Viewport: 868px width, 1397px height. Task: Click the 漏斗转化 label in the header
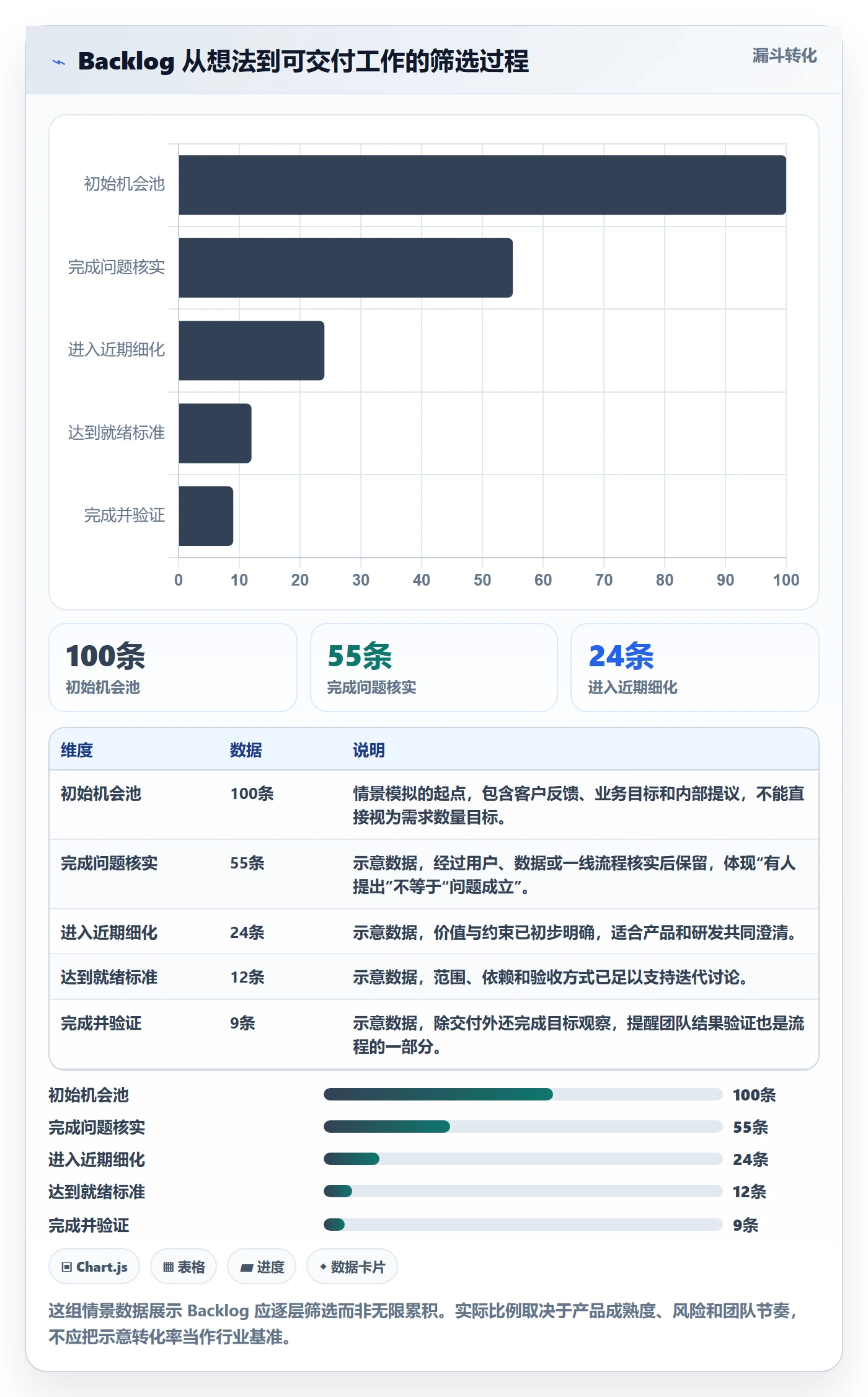tap(784, 56)
